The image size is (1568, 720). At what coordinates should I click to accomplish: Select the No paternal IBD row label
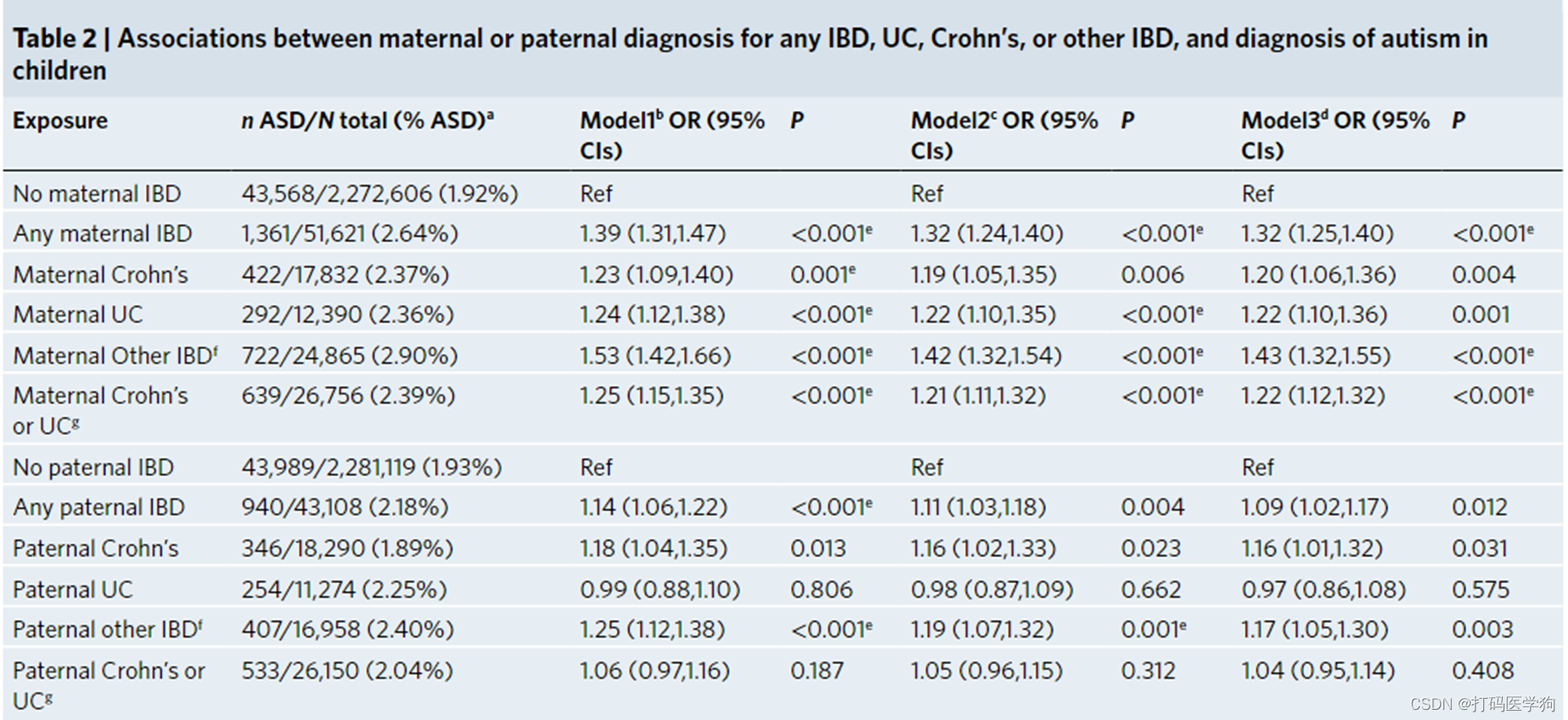coord(93,467)
